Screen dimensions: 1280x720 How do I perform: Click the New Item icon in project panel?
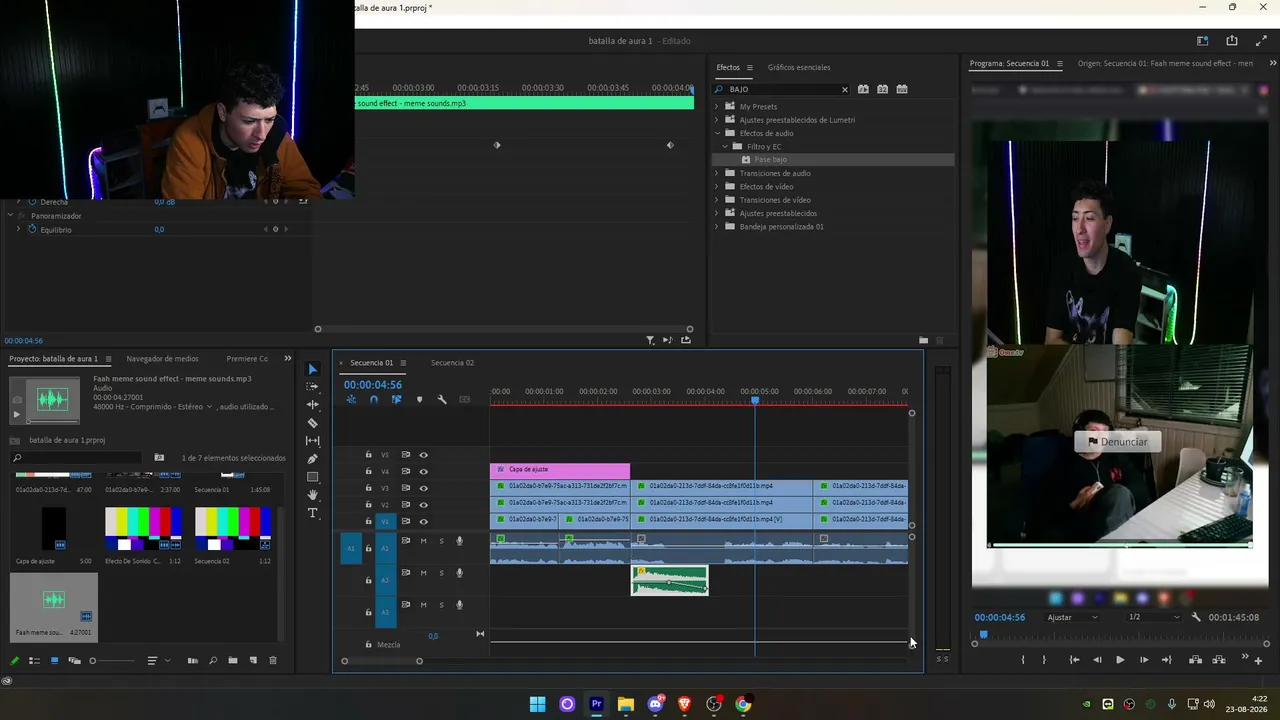click(x=253, y=660)
